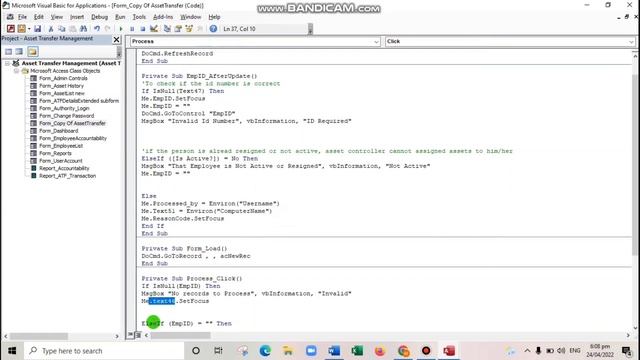640x360 pixels.
Task: Select Form_AssetList new in project tree
Action: pos(62,93)
